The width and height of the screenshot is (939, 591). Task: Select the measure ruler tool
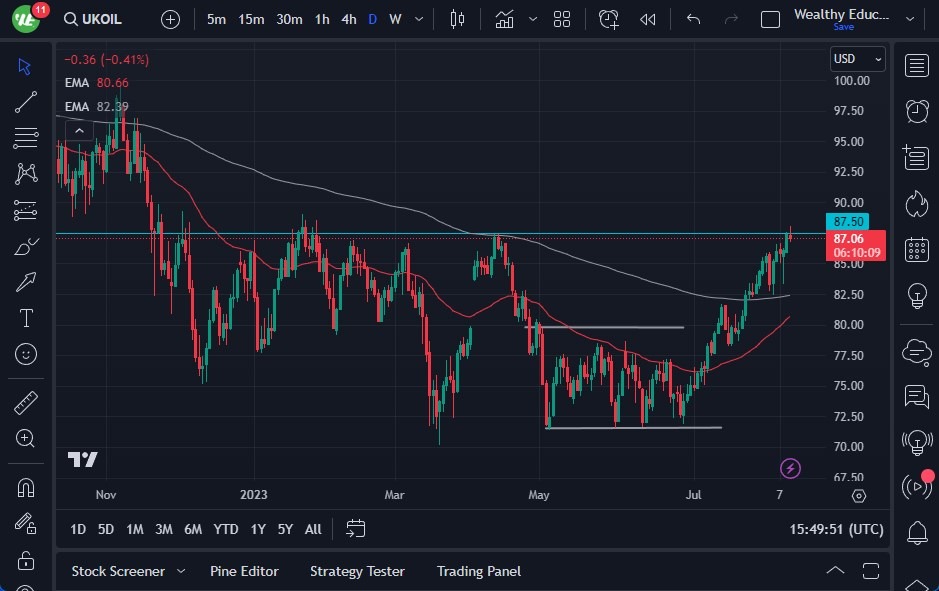pos(25,401)
